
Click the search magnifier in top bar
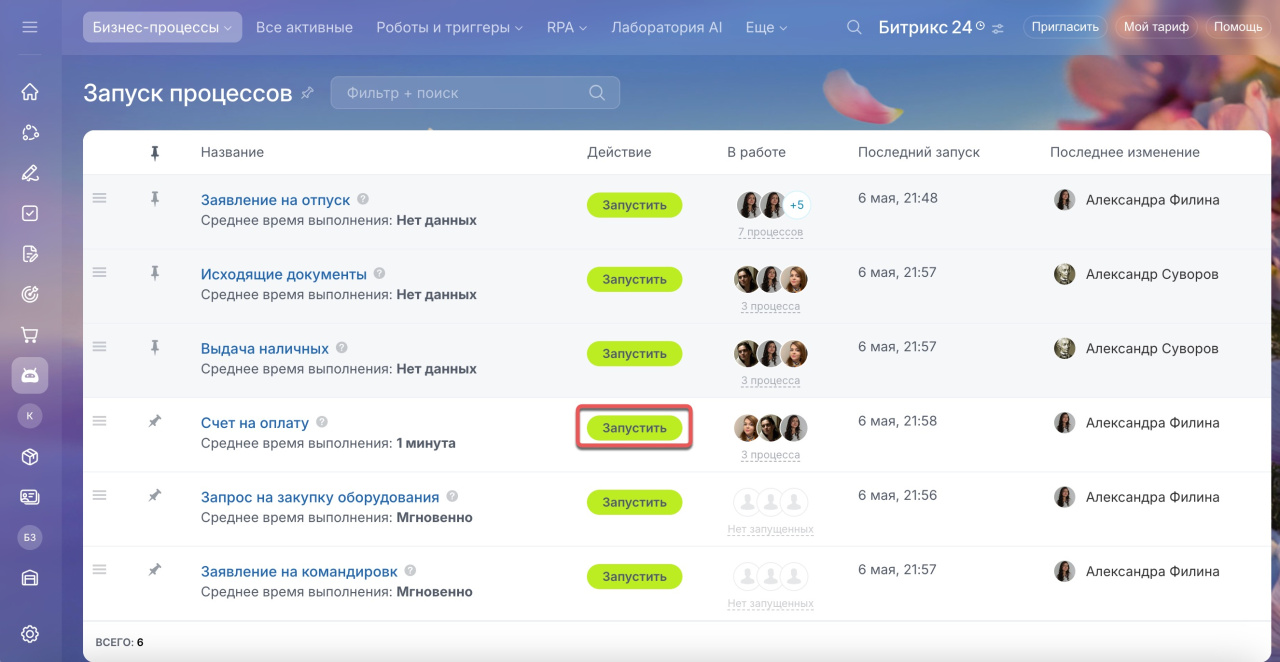tap(854, 27)
